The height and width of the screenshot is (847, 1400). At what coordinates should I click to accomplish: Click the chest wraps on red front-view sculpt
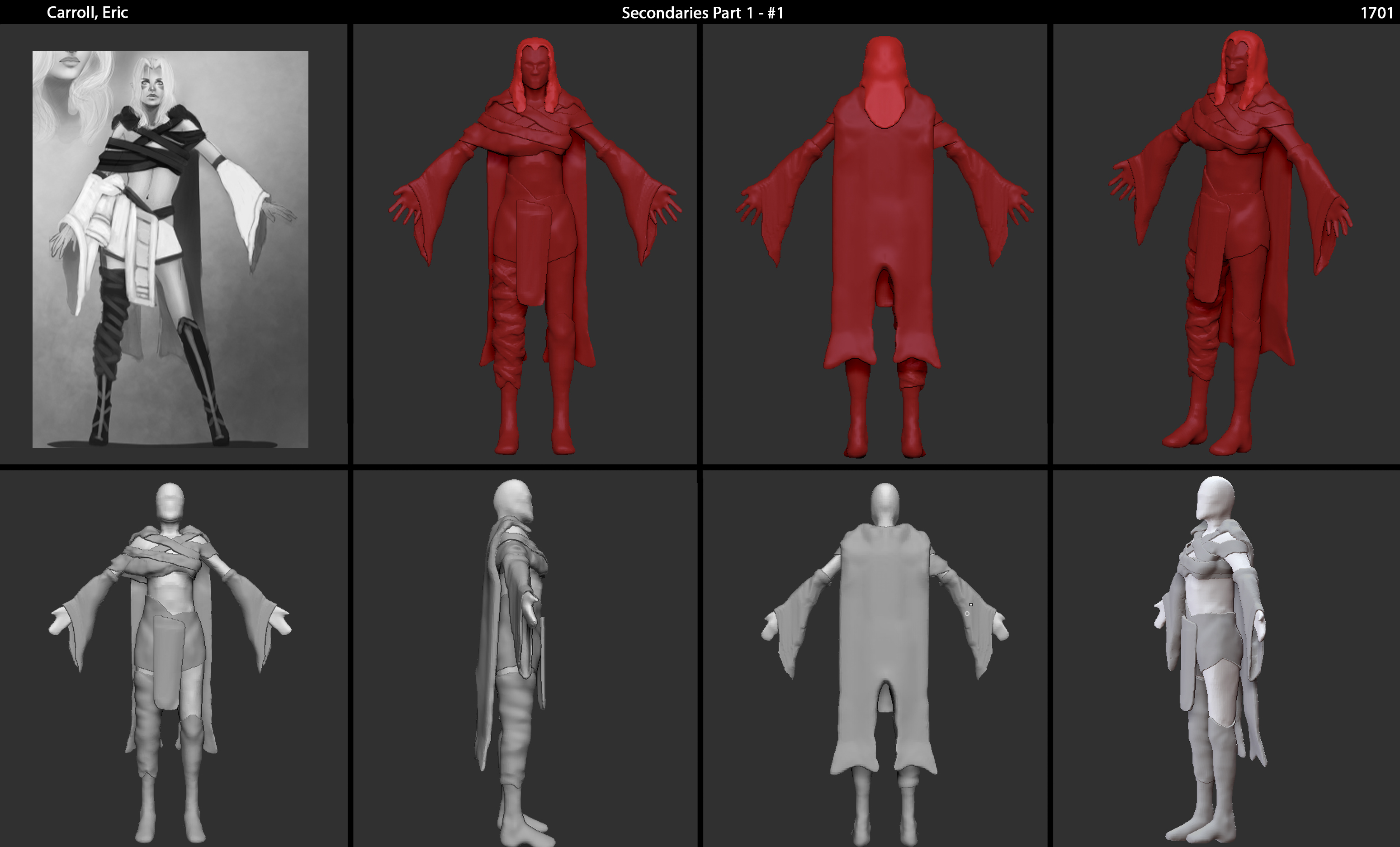(531, 133)
